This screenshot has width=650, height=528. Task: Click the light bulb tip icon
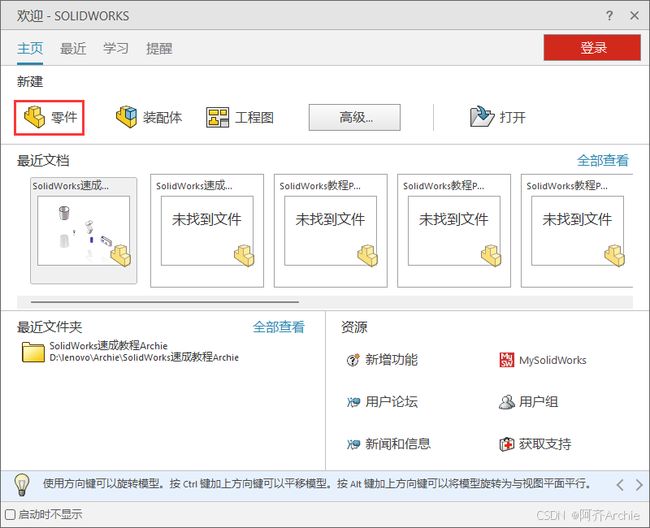22,484
